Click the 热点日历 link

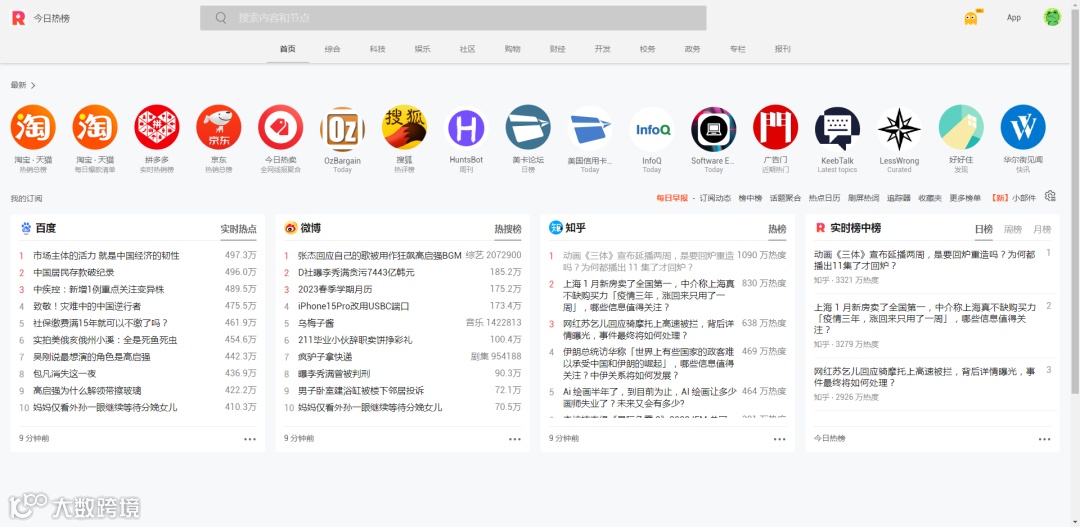[824, 198]
